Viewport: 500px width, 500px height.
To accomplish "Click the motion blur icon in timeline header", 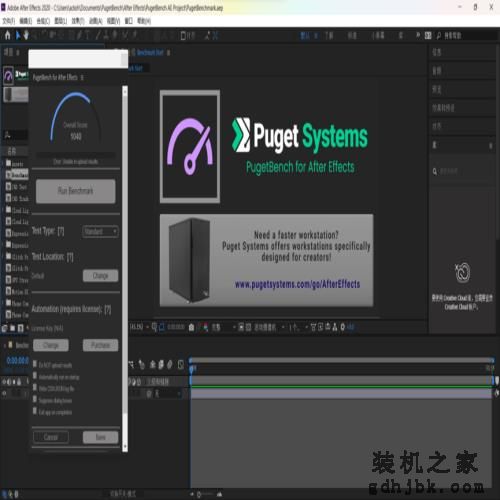I will coord(170,365).
